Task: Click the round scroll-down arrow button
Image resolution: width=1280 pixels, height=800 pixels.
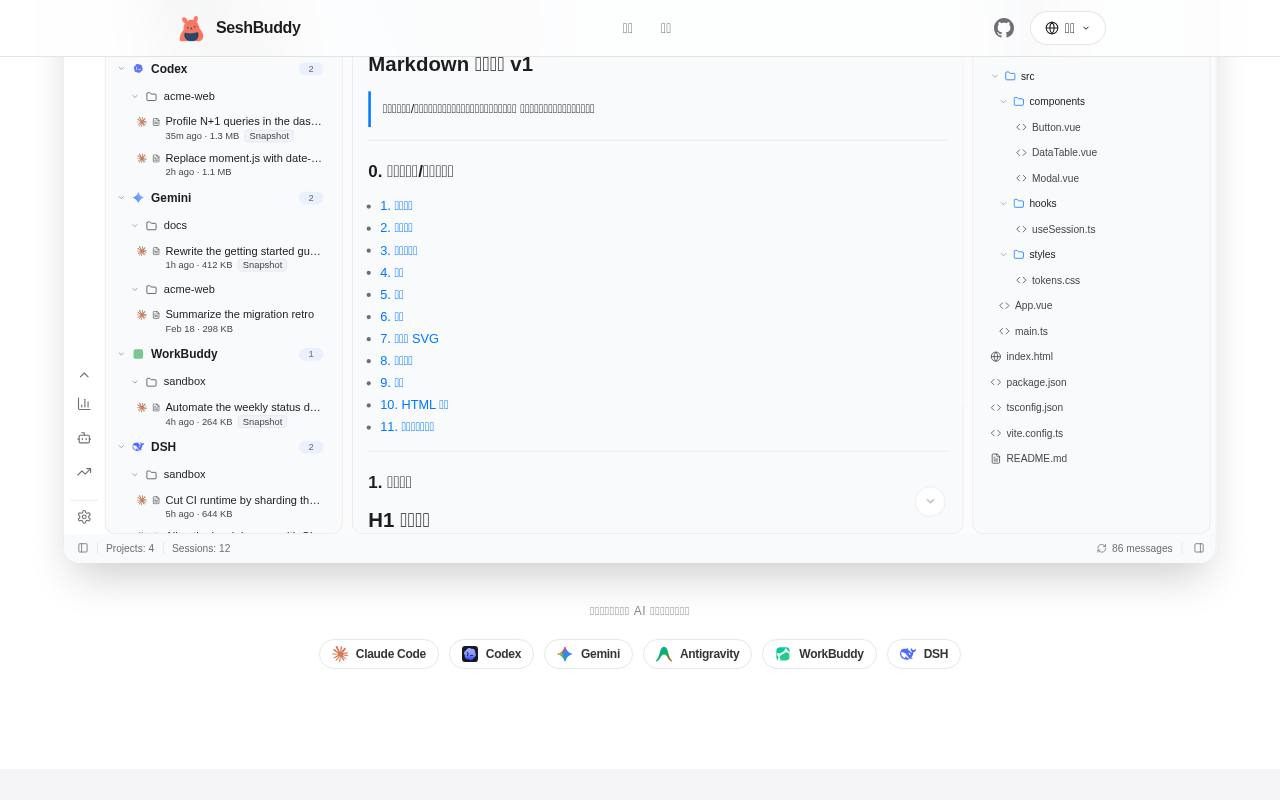Action: pos(930,501)
